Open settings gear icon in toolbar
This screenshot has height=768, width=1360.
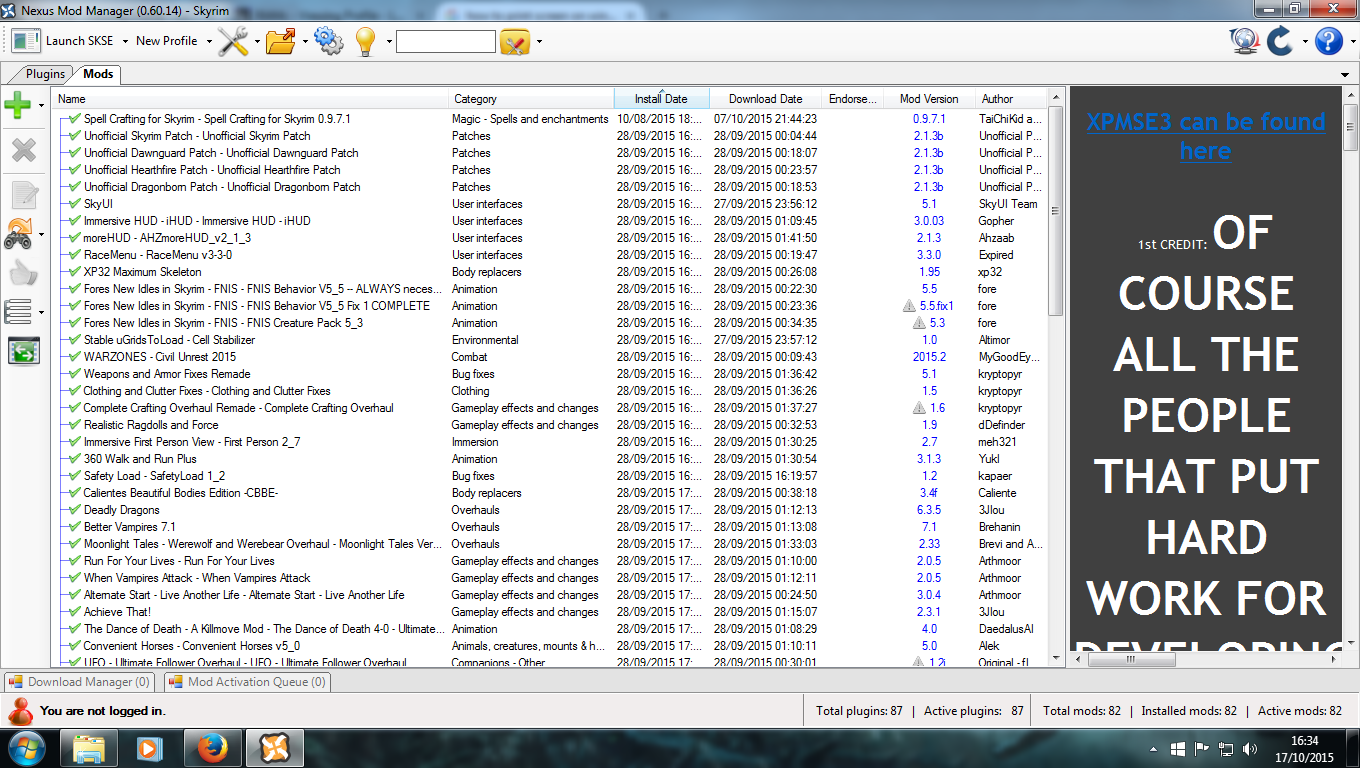[x=328, y=41]
